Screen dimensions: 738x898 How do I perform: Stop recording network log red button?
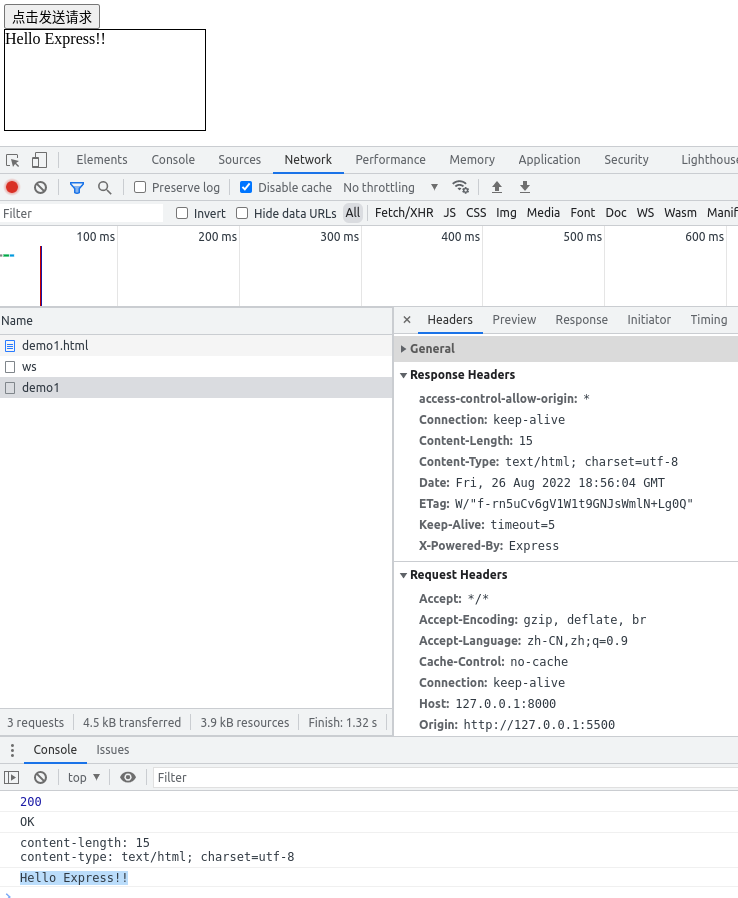12,187
